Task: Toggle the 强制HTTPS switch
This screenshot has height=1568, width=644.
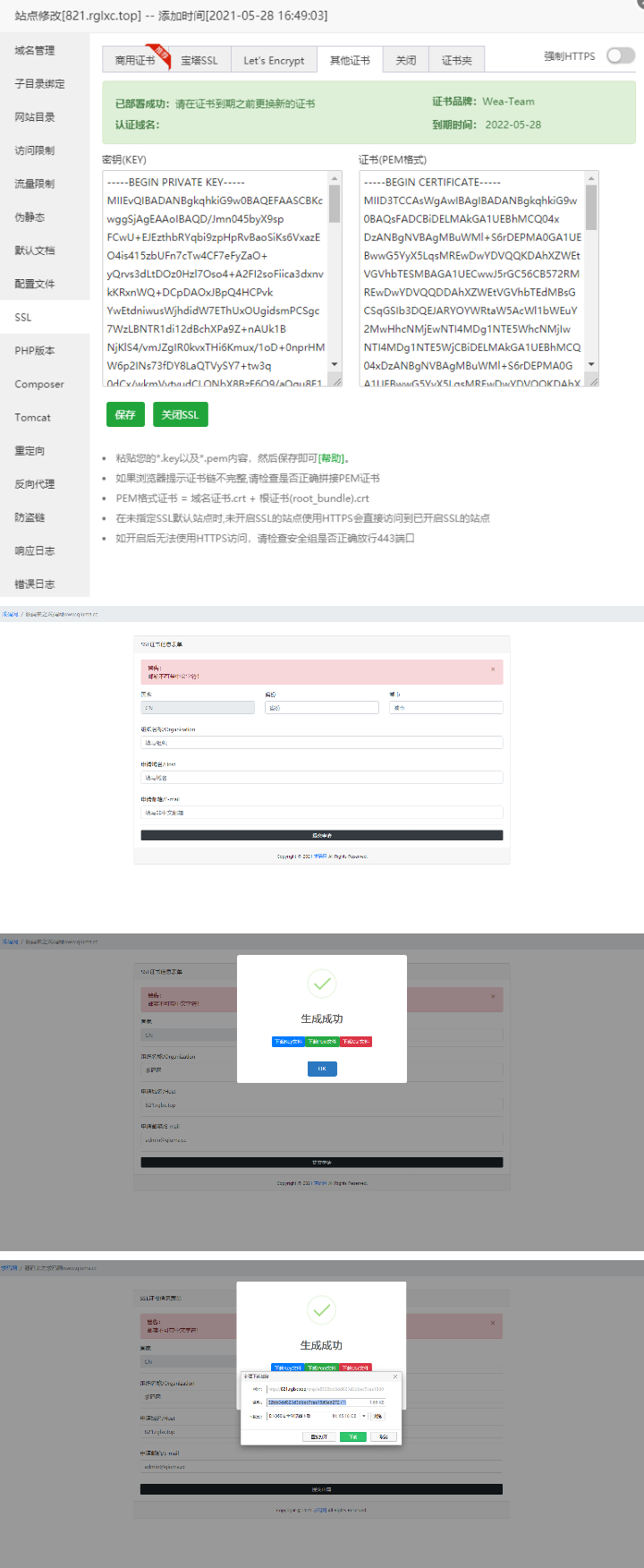Action: [620, 55]
